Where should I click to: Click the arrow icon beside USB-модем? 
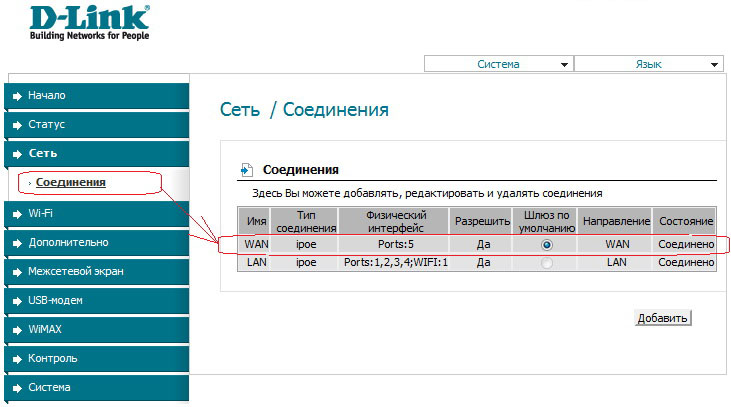pos(17,301)
